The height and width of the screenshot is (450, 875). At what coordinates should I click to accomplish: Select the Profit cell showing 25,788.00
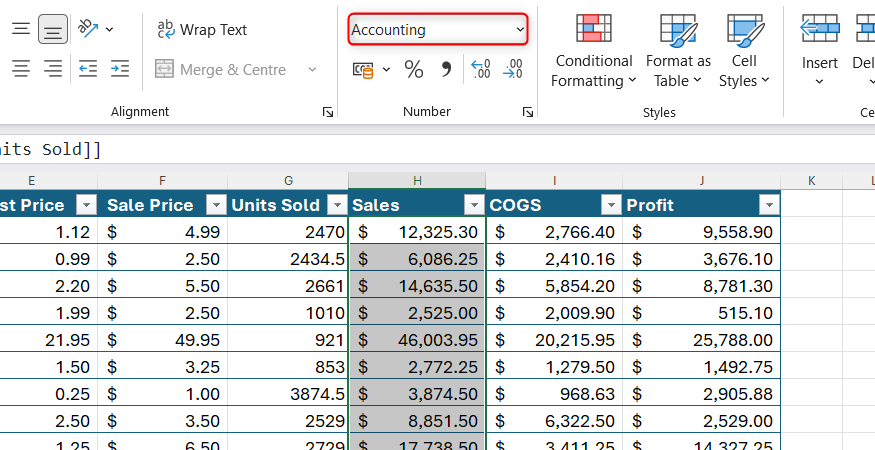[x=701, y=340]
